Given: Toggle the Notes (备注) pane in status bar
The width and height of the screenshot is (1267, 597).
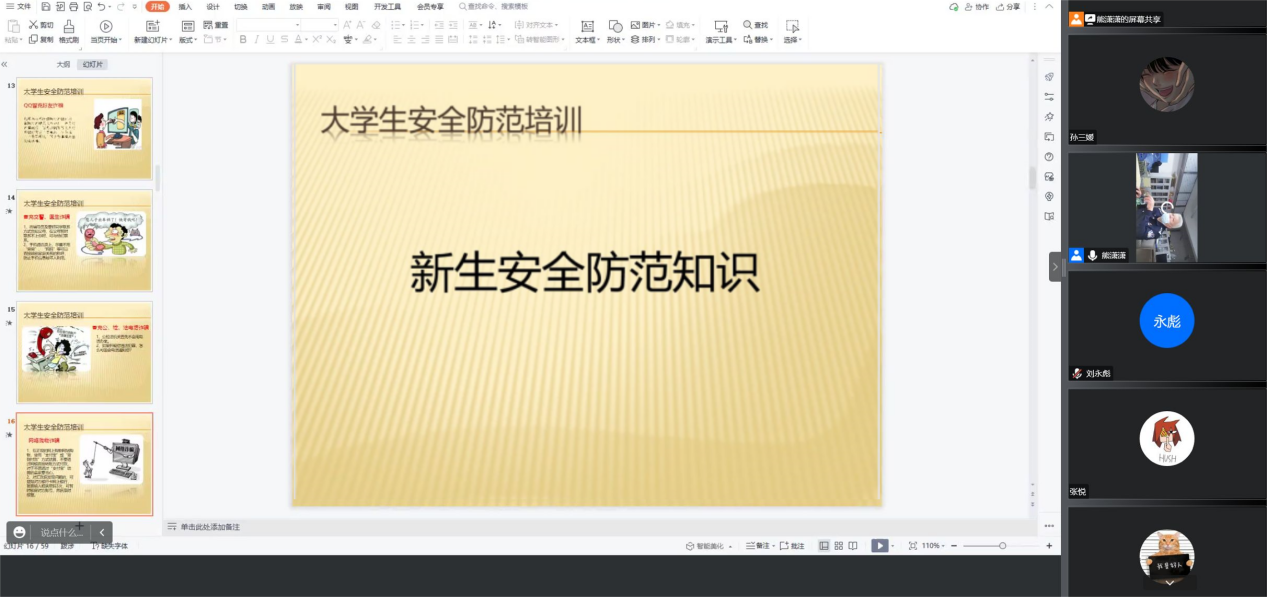Looking at the screenshot, I should coord(761,546).
